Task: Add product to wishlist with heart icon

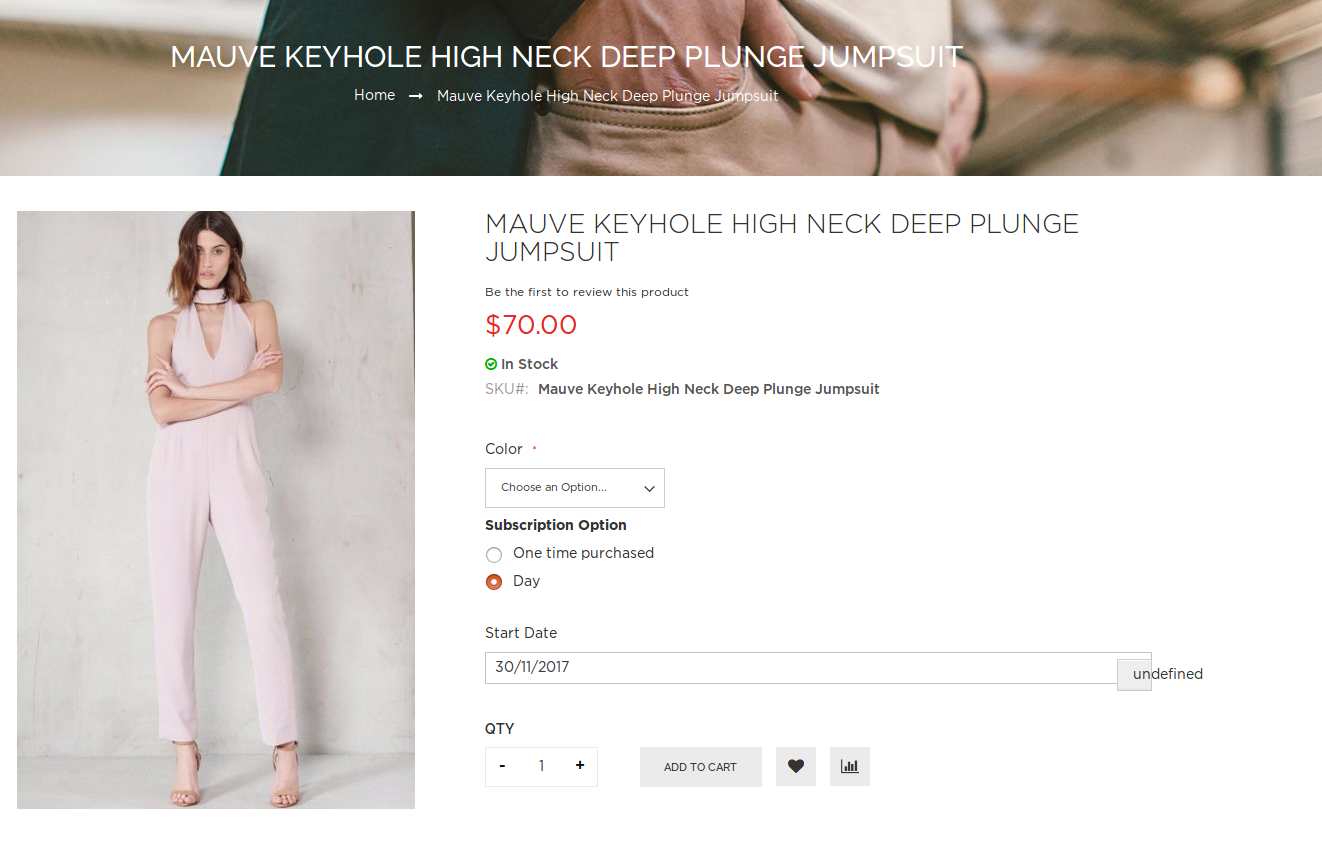Action: 796,767
